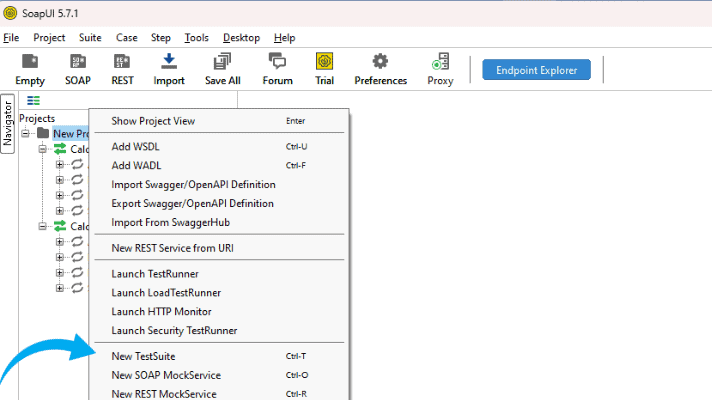Image resolution: width=712 pixels, height=400 pixels.
Task: Select Export Swagger/OpenAPI Definition
Action: tap(219, 203)
